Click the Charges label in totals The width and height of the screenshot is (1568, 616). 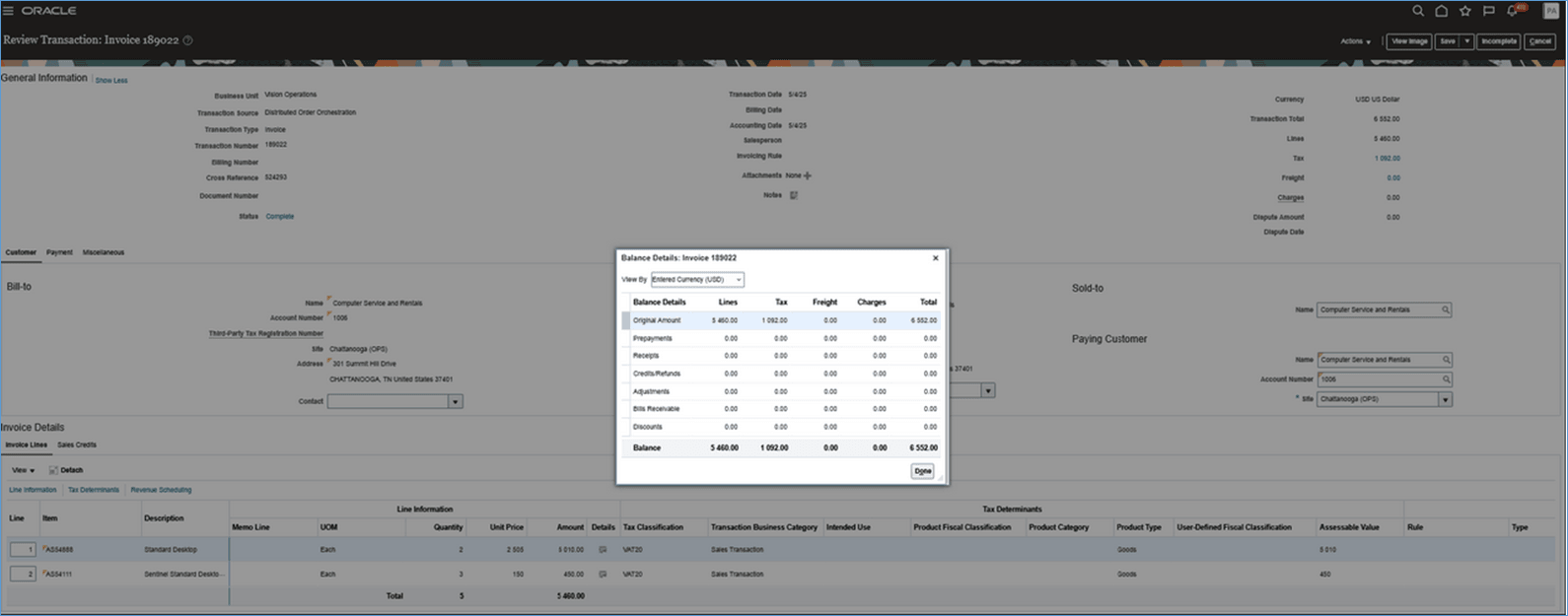coord(1291,197)
